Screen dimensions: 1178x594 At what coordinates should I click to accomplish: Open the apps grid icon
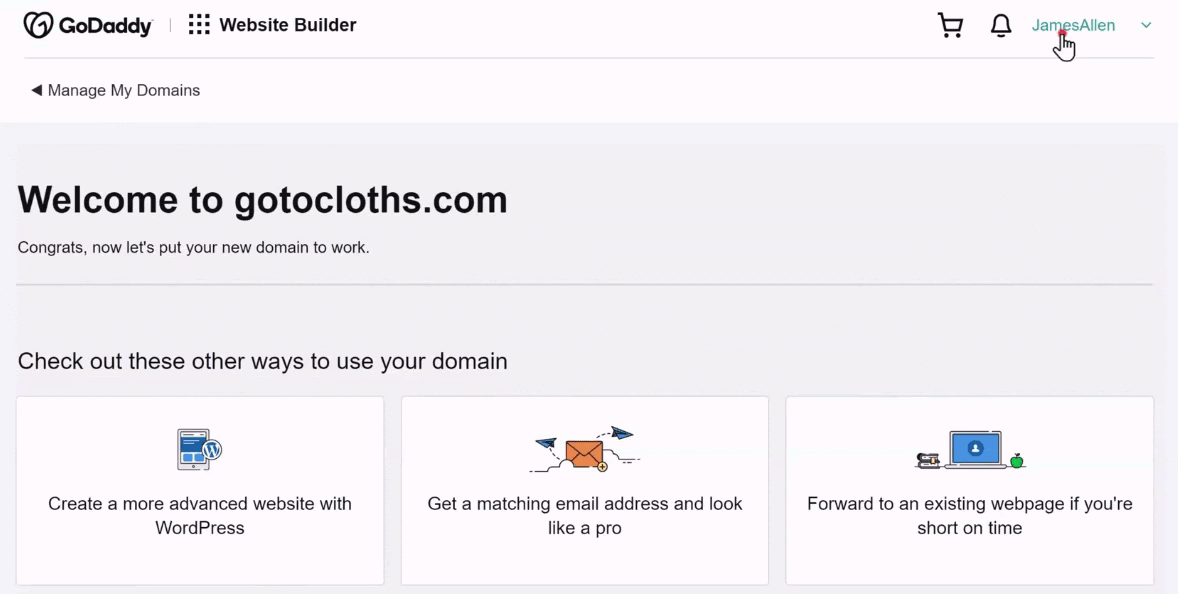[x=199, y=25]
